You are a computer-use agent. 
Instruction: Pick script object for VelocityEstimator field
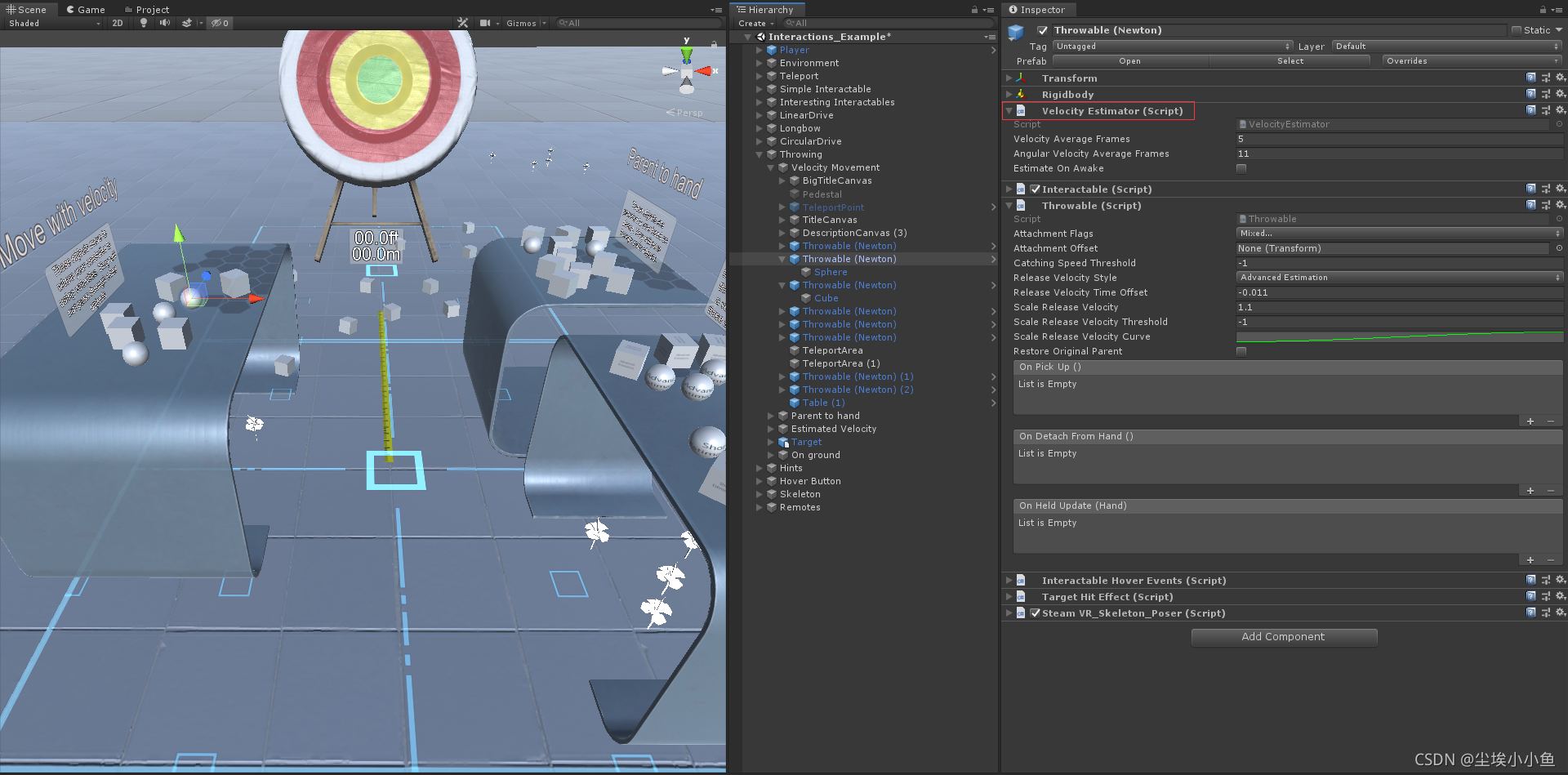[x=1559, y=124]
